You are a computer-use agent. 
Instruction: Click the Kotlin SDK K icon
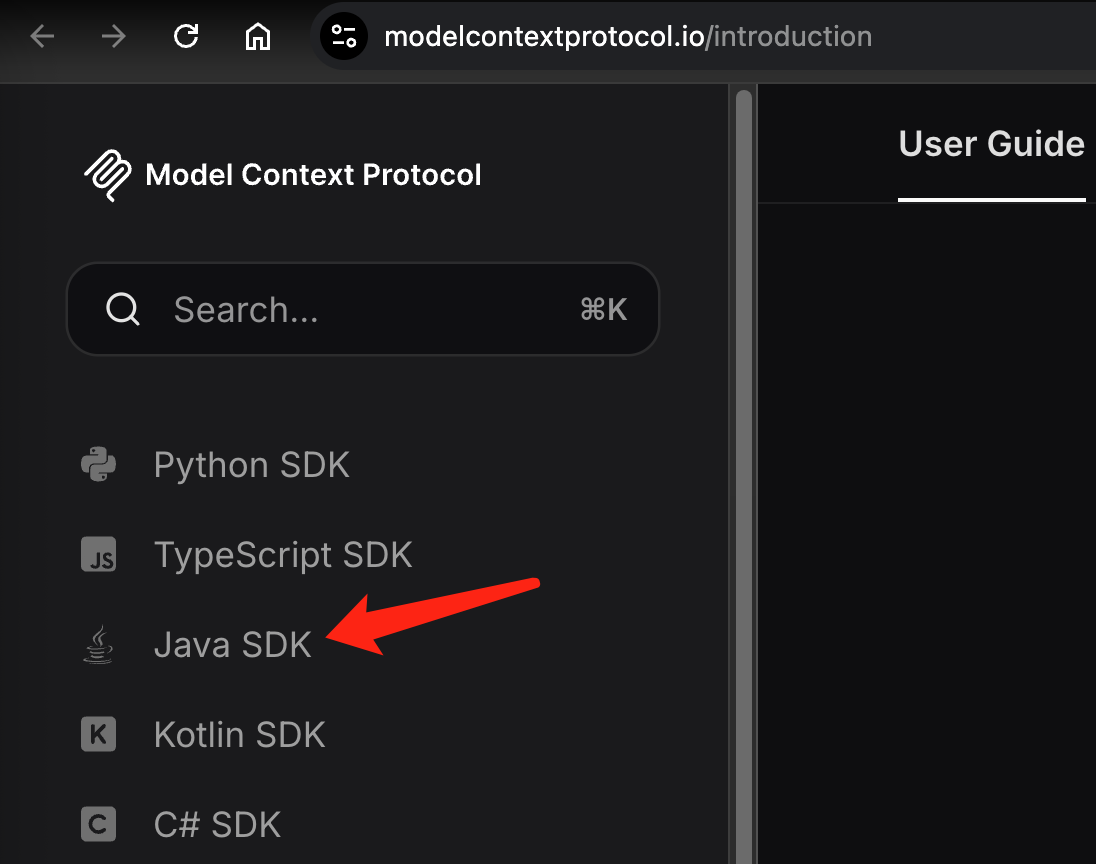tap(98, 734)
